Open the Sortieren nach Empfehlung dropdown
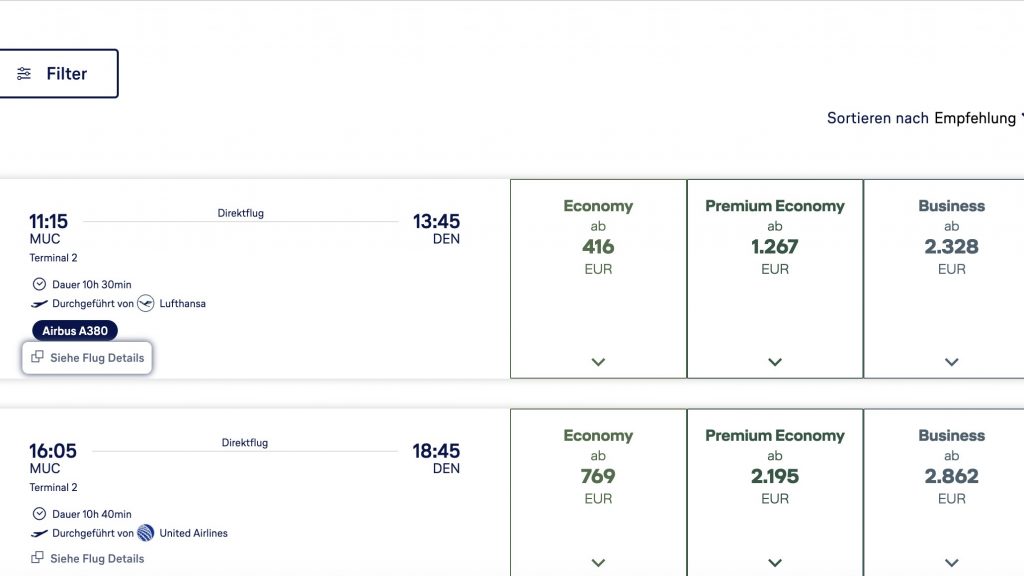 click(x=924, y=118)
